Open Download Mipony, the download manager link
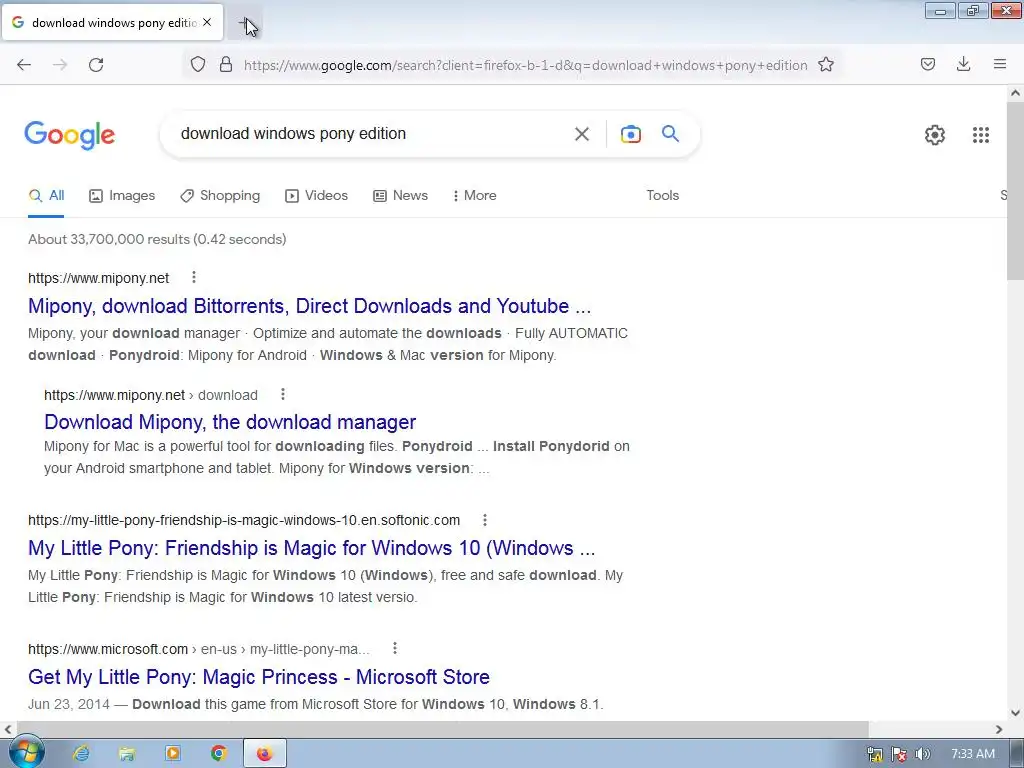This screenshot has height=768, width=1024. [x=230, y=422]
